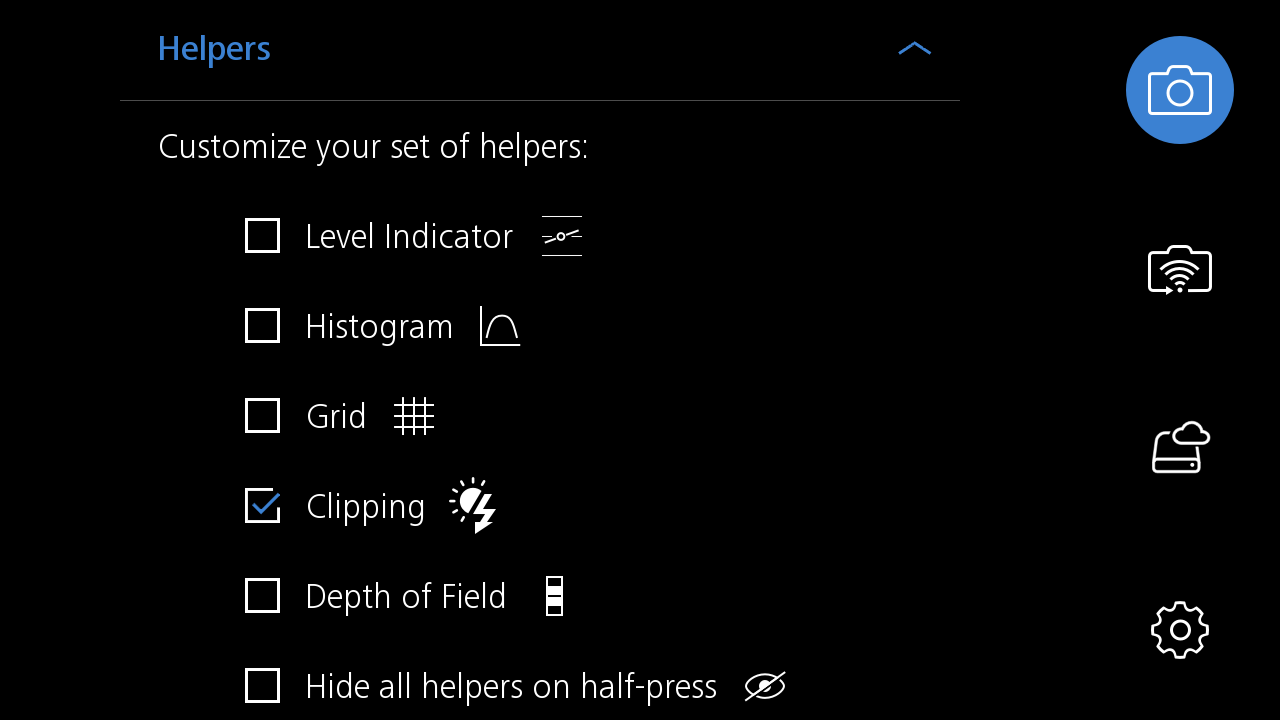Collapse the Helpers section chevron
Viewport: 1280px width, 720px height.
[x=914, y=49]
